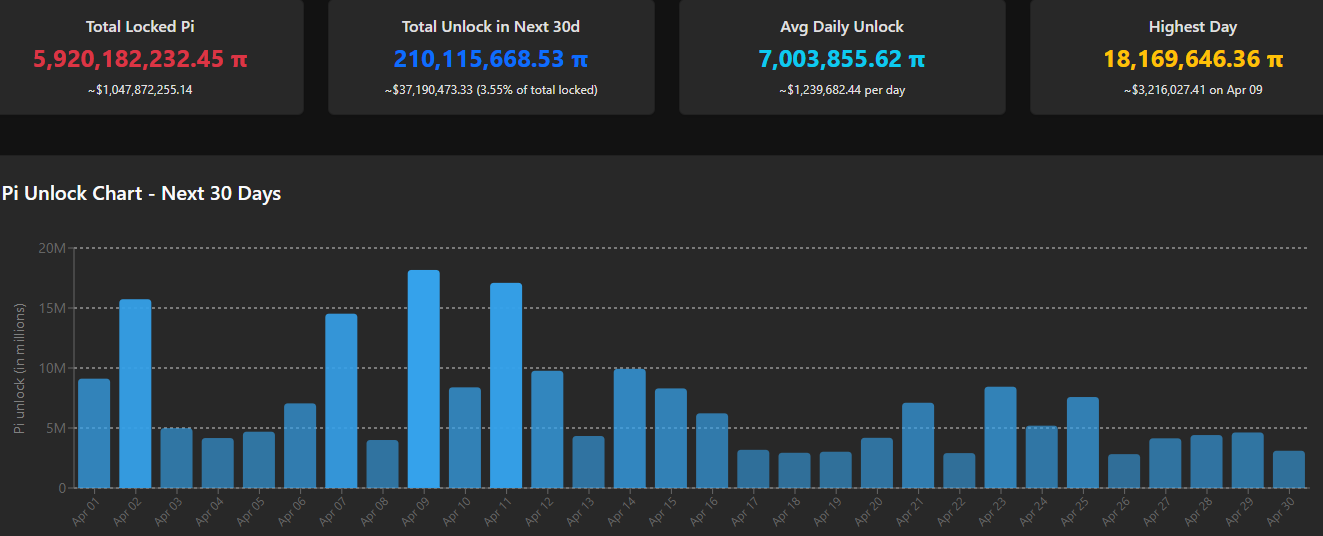Click the red 5,920,182,232.45 π value

point(140,59)
